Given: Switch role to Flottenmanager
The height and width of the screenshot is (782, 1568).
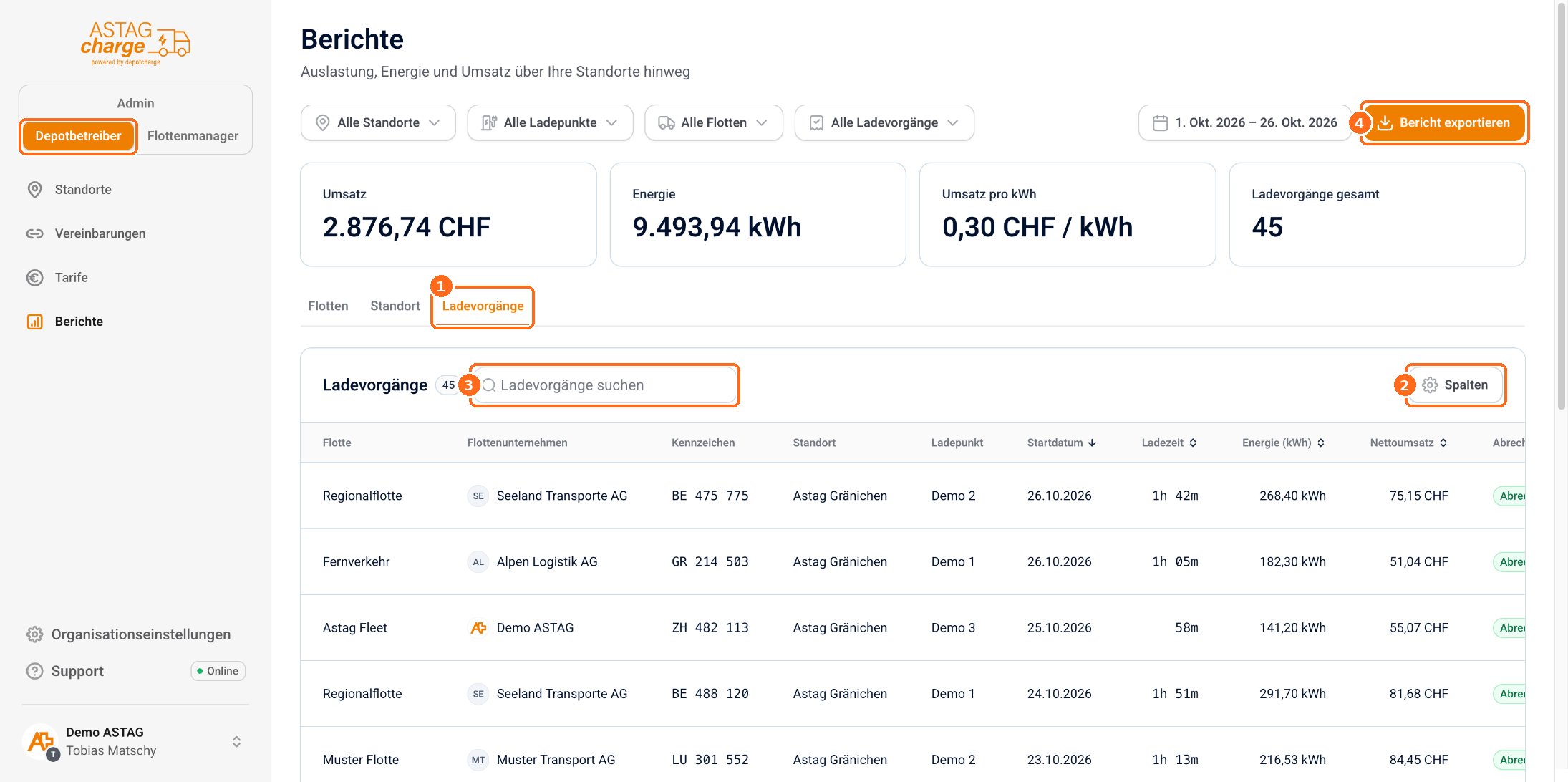Looking at the screenshot, I should (x=193, y=136).
